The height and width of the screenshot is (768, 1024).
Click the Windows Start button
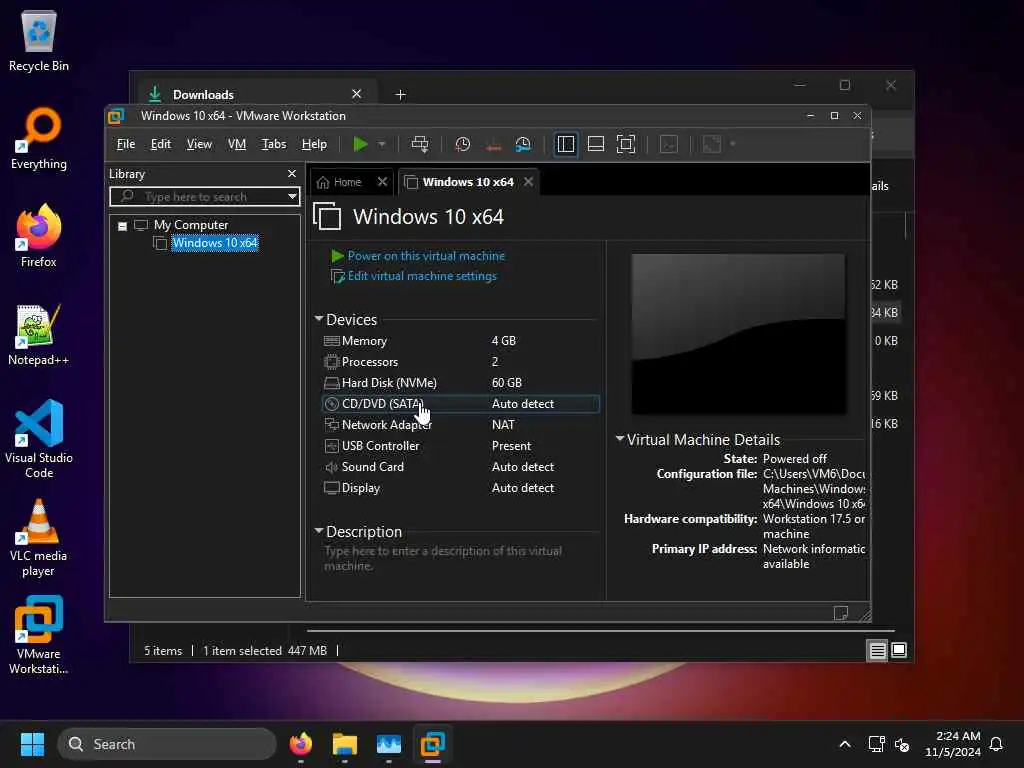click(x=32, y=744)
